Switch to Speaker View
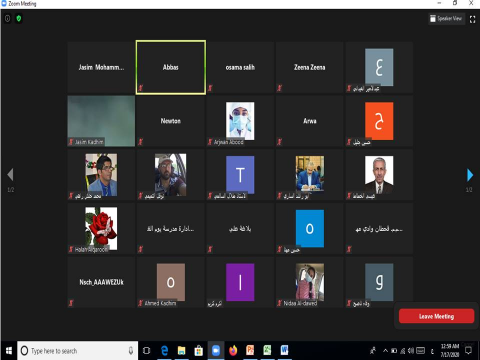 click(446, 19)
